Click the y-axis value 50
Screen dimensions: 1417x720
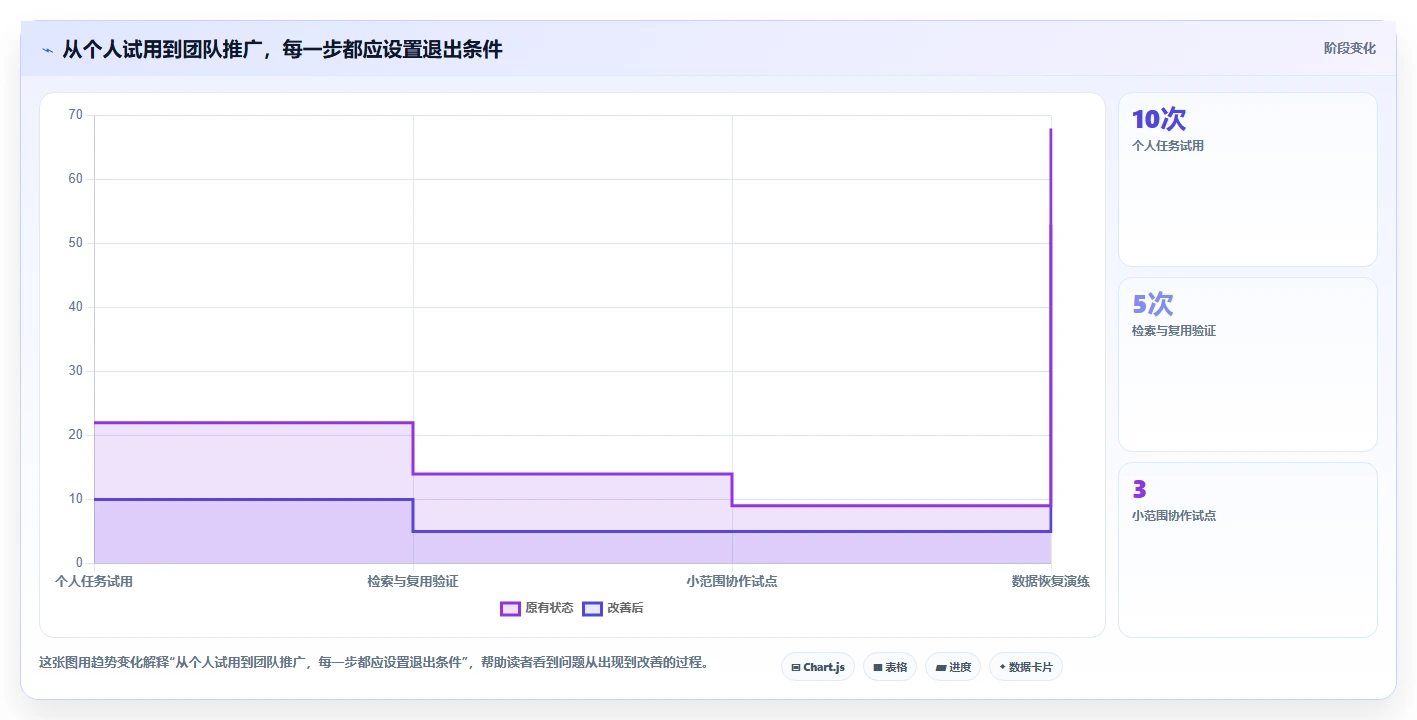[x=76, y=243]
